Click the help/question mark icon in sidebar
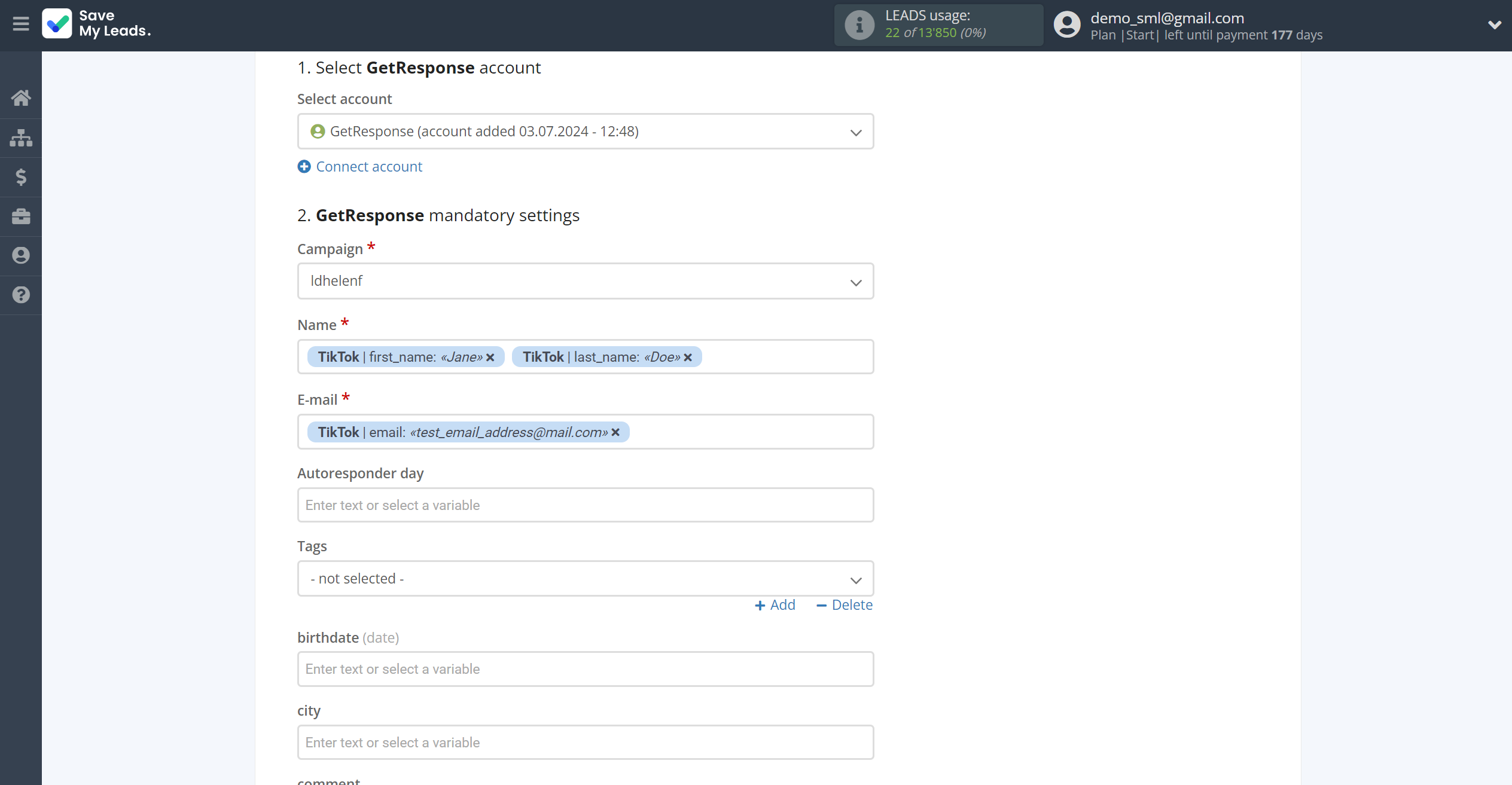 21,294
